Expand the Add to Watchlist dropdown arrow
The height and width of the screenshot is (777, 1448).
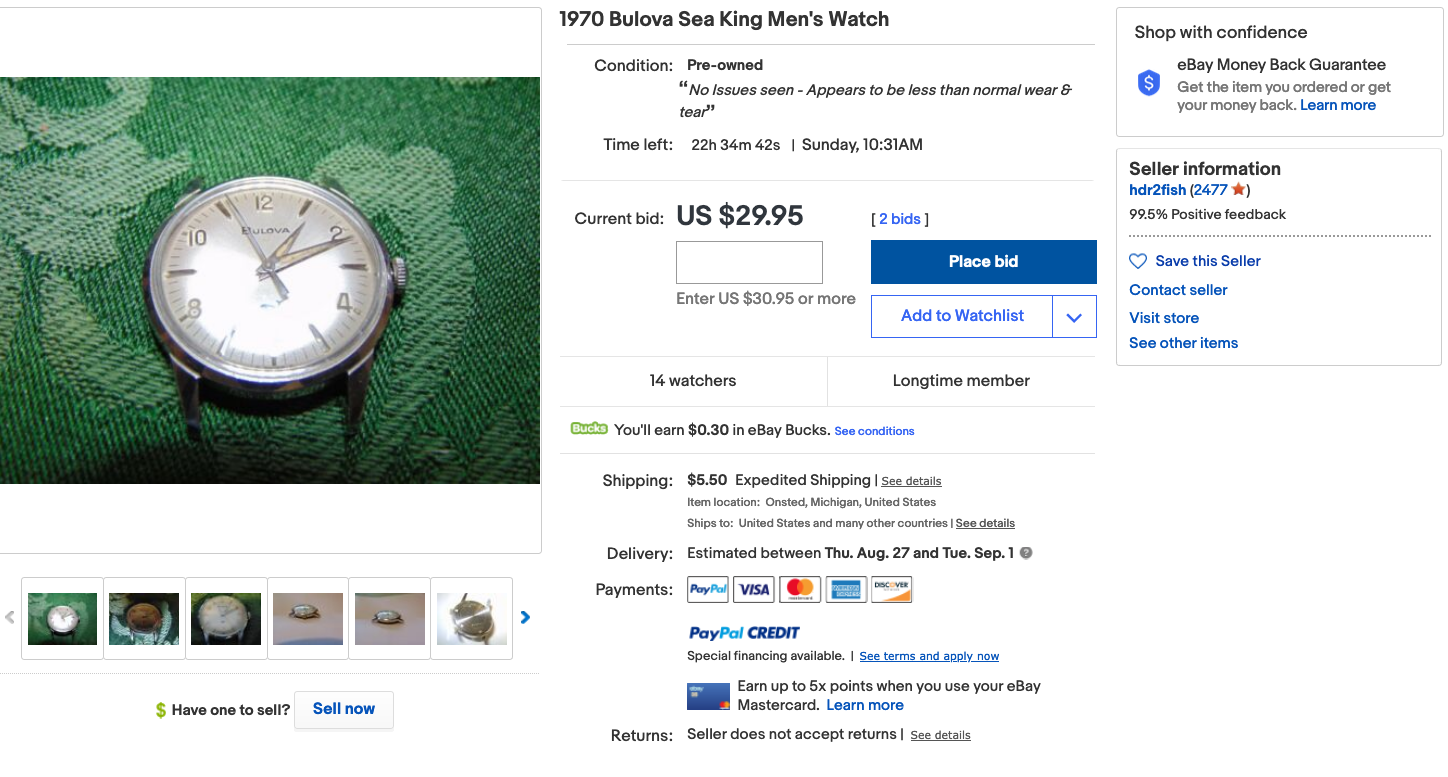(1074, 317)
